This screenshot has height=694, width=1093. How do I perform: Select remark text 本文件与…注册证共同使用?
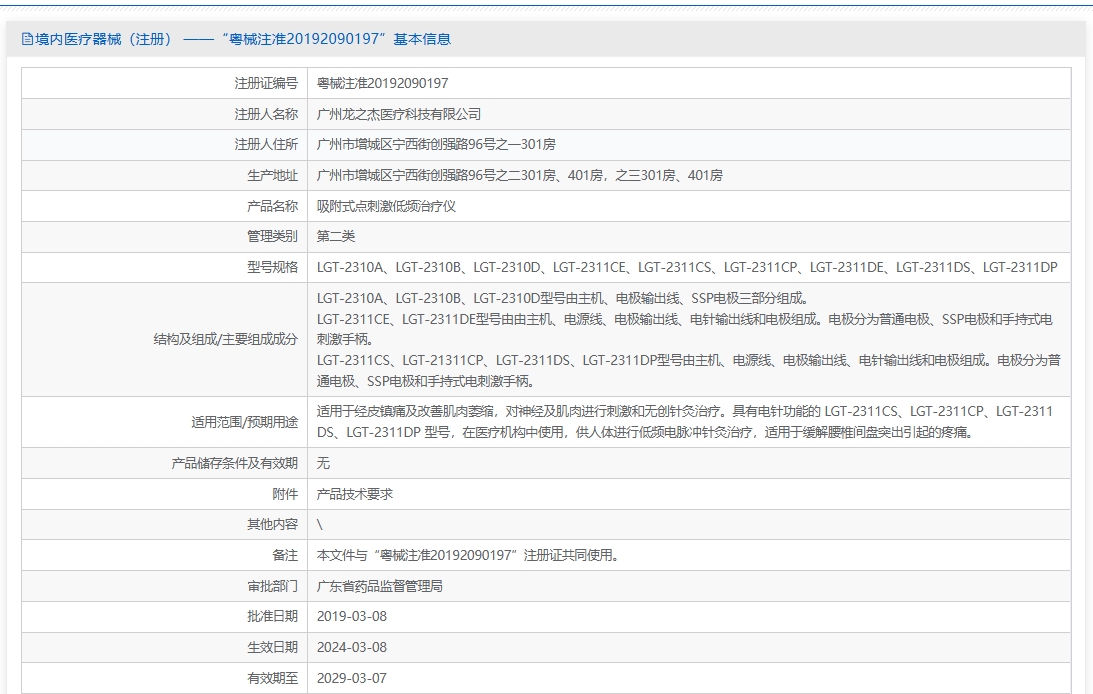468,555
